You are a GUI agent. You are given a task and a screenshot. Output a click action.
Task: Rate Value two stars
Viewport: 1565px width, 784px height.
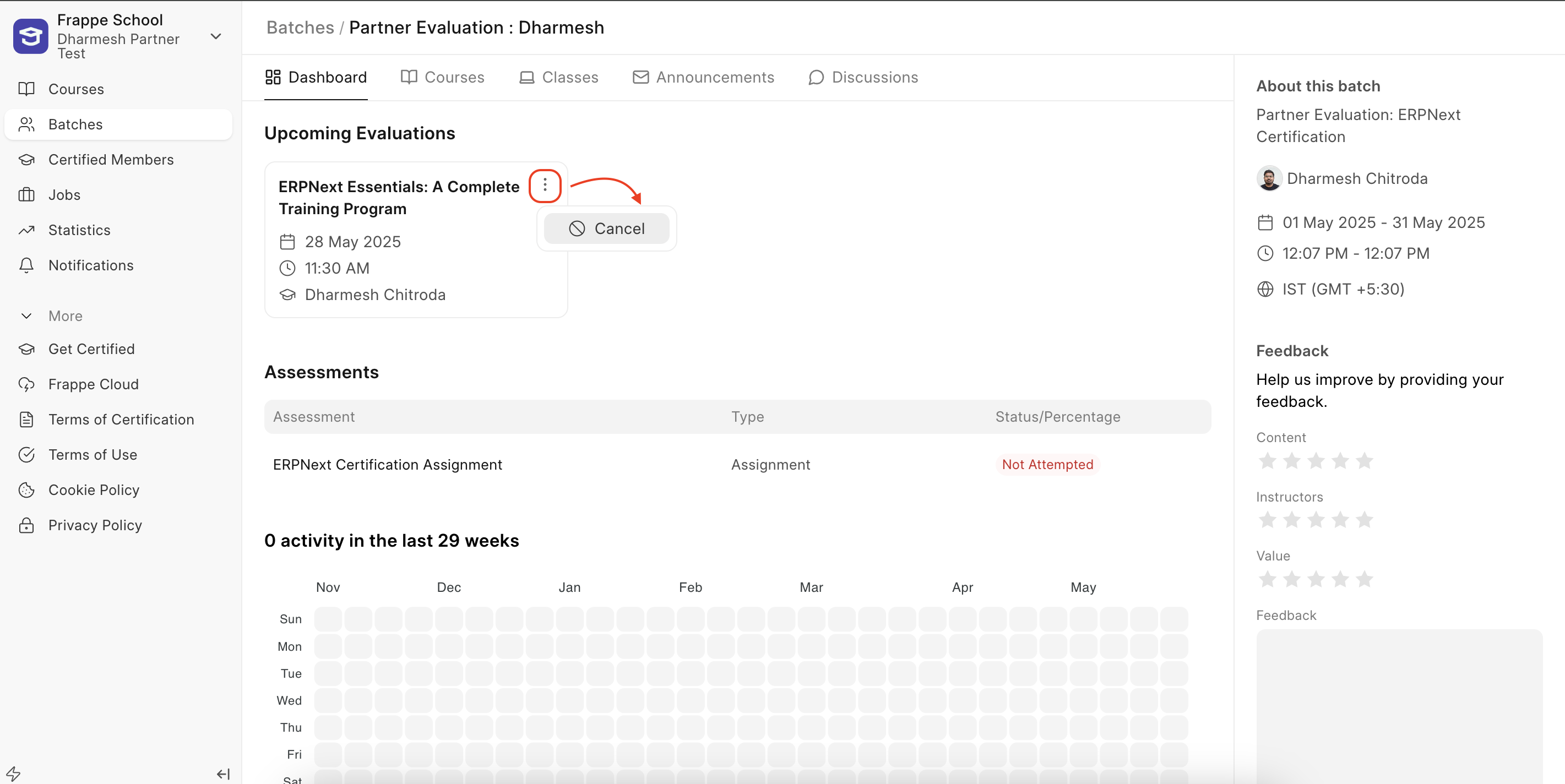click(1292, 579)
